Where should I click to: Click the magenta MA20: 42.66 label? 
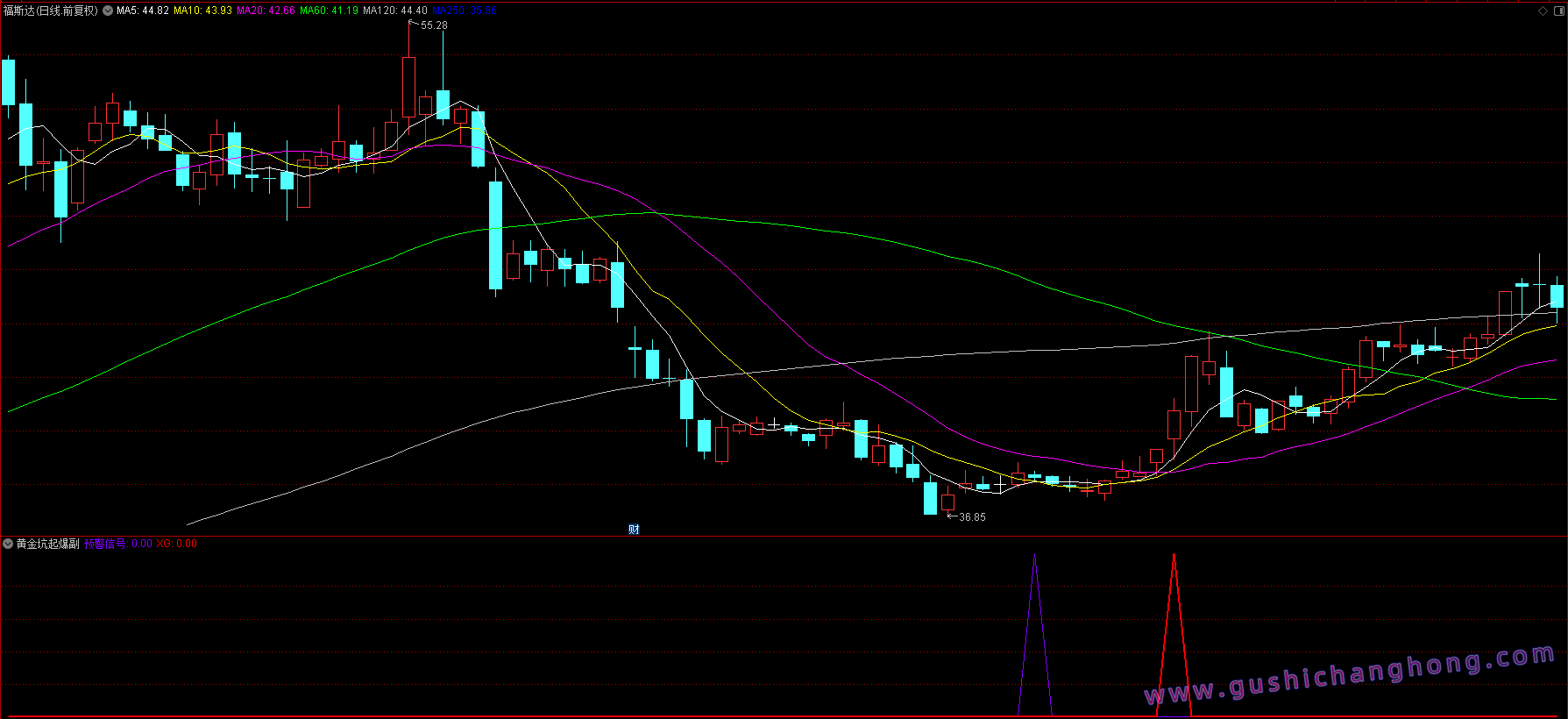click(x=266, y=11)
